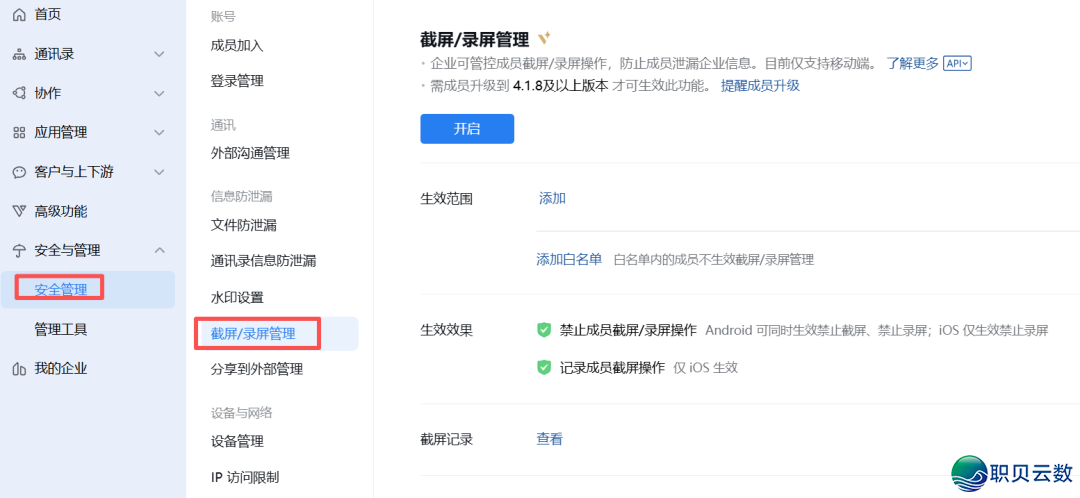The image size is (1080, 498).
Task: Click the App Management (应用管理) grid icon
Action: (x=19, y=132)
